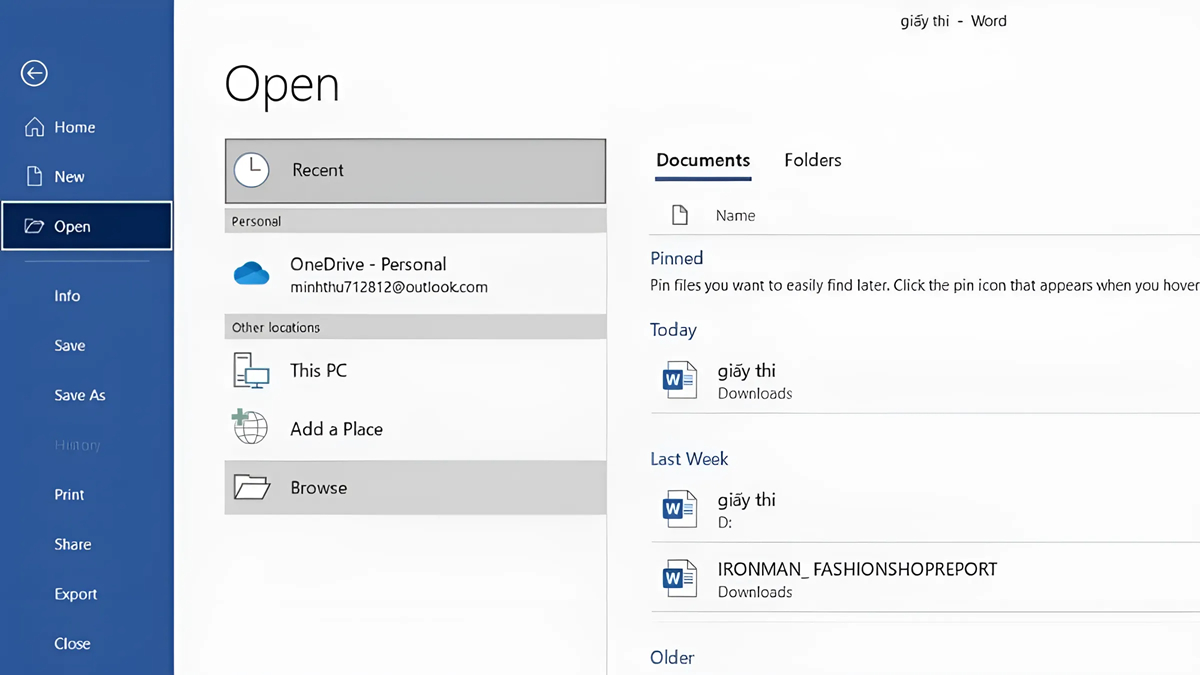
Task: Select the Documents tab
Action: pyautogui.click(x=703, y=160)
